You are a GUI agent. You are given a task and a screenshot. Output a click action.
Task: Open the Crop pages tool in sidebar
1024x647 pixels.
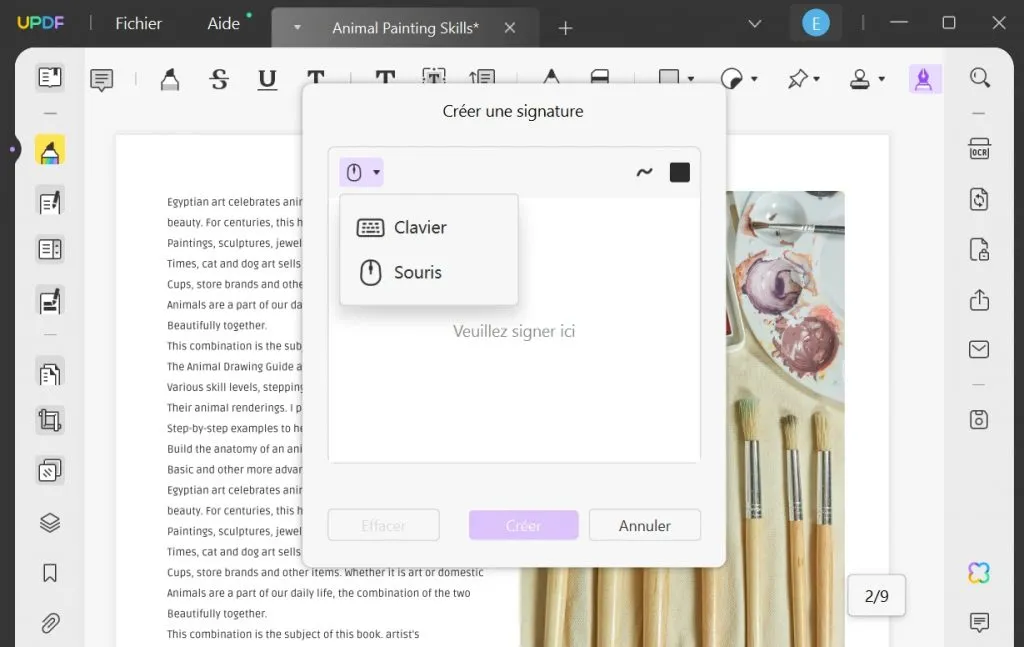(50, 420)
